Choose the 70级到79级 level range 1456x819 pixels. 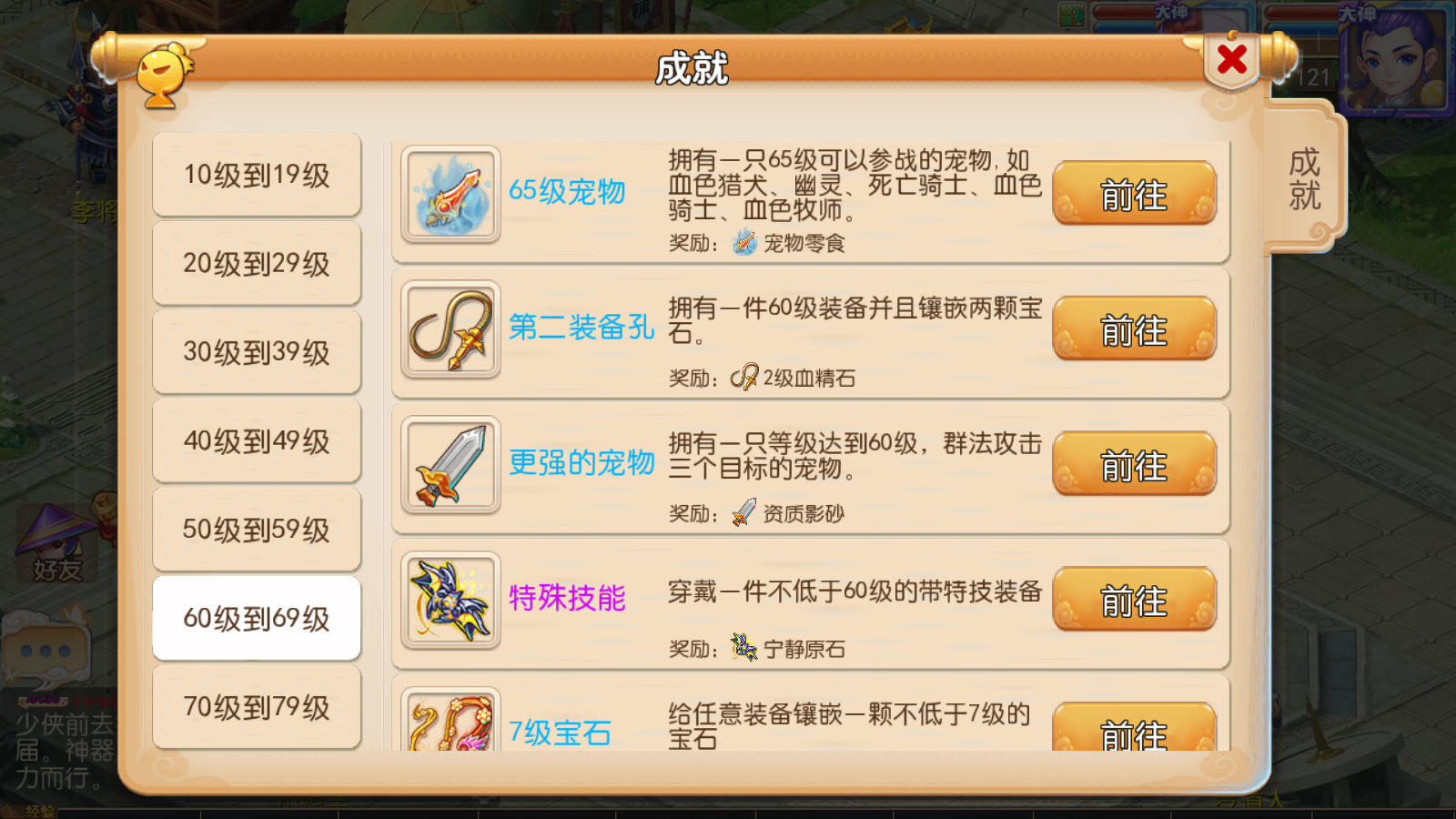pyautogui.click(x=257, y=706)
